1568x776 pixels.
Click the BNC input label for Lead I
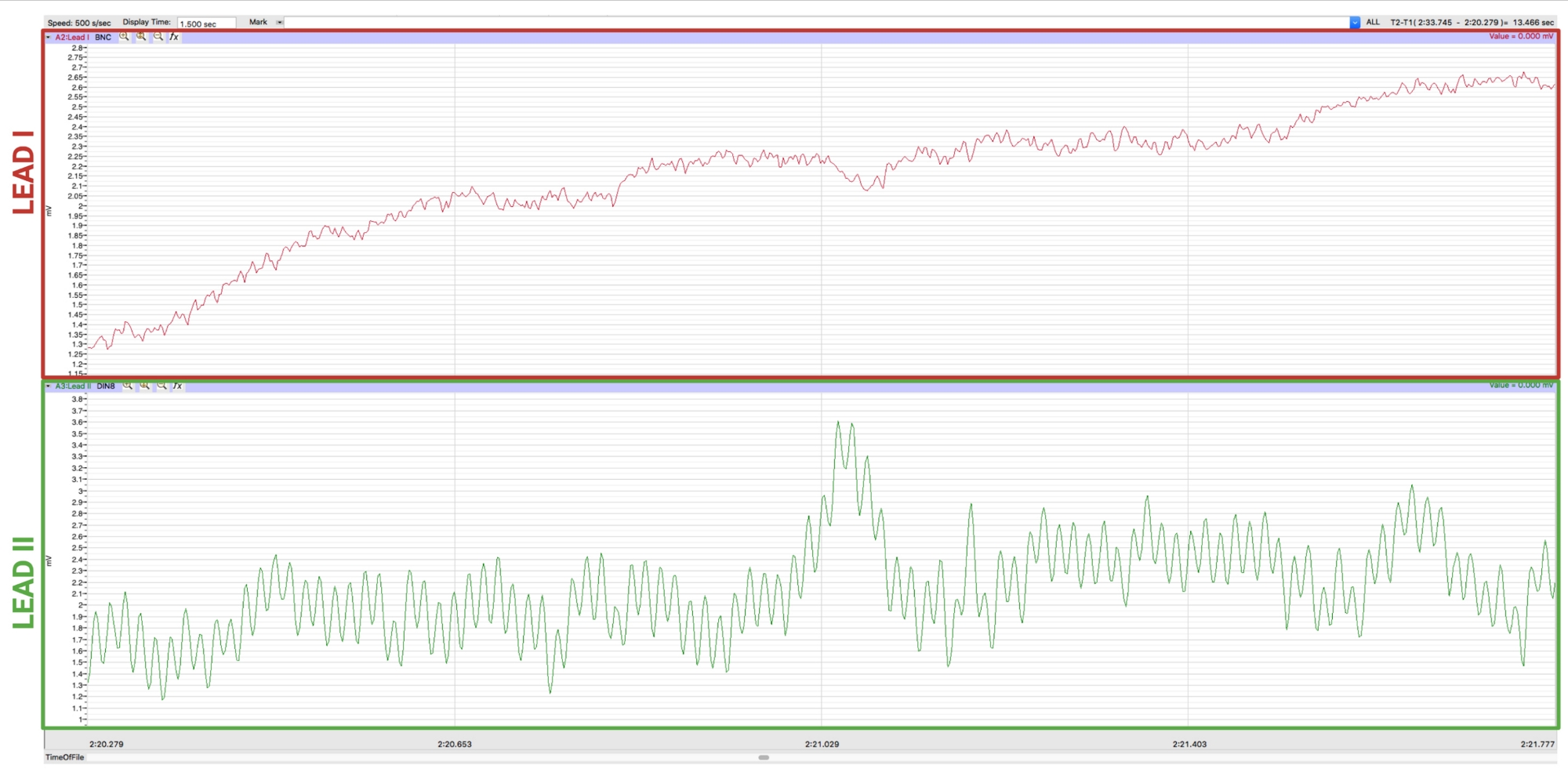click(x=103, y=37)
